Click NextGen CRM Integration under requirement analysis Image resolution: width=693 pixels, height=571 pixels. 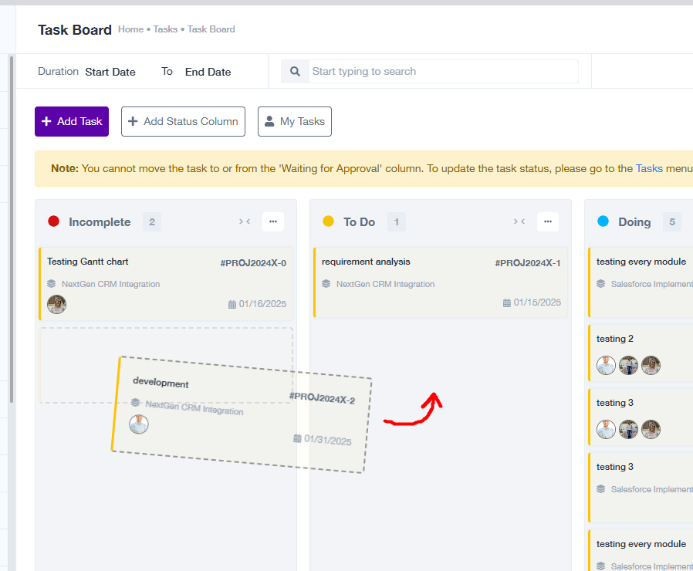[x=385, y=284]
